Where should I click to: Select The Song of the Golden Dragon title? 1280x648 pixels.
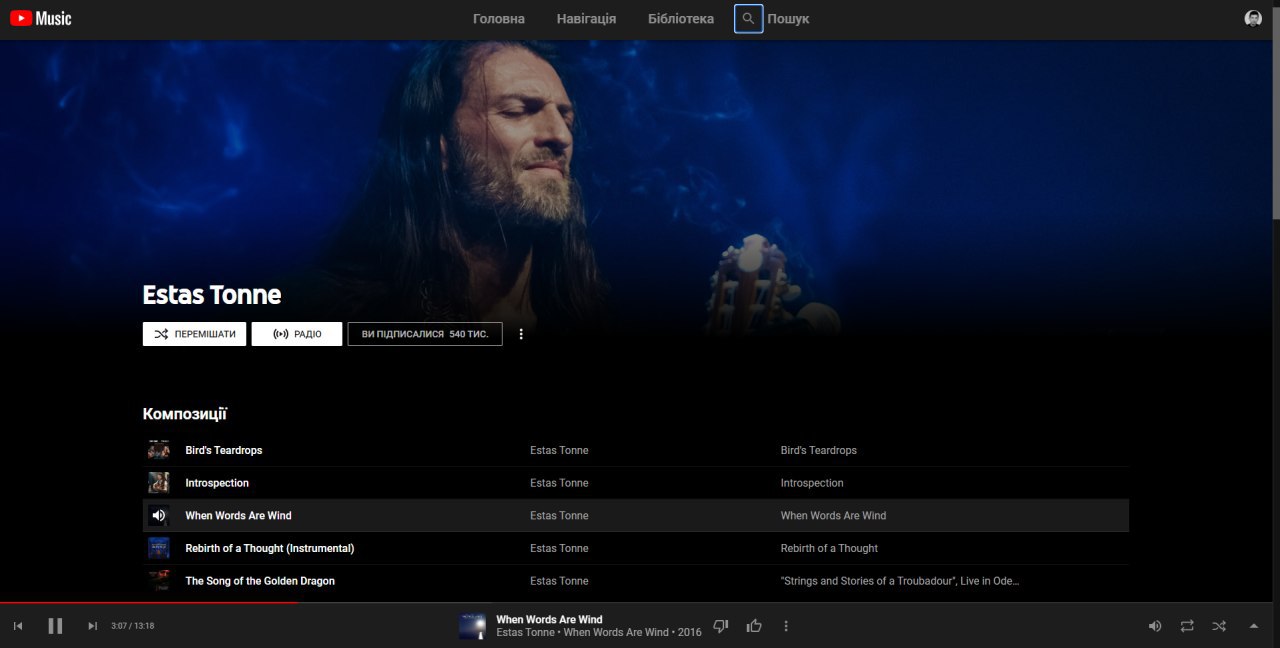(x=260, y=581)
